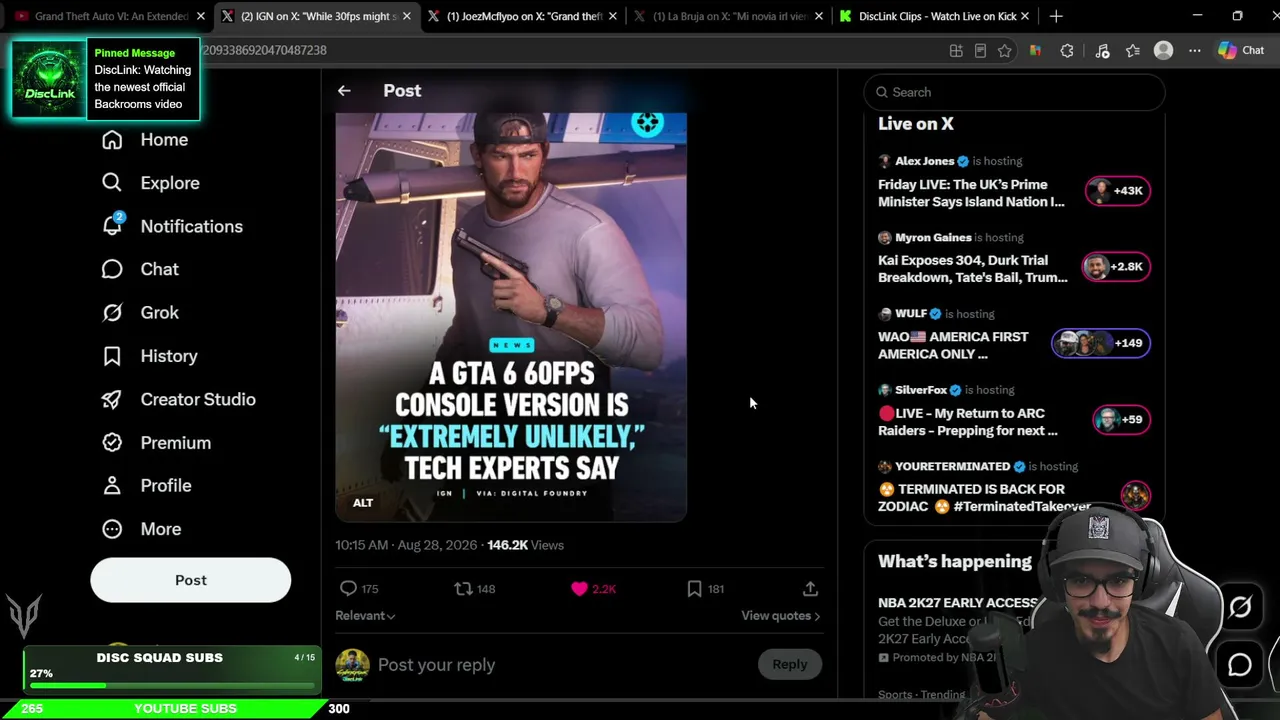Close the IGN on X tab
The image size is (1280, 720).
tap(407, 16)
